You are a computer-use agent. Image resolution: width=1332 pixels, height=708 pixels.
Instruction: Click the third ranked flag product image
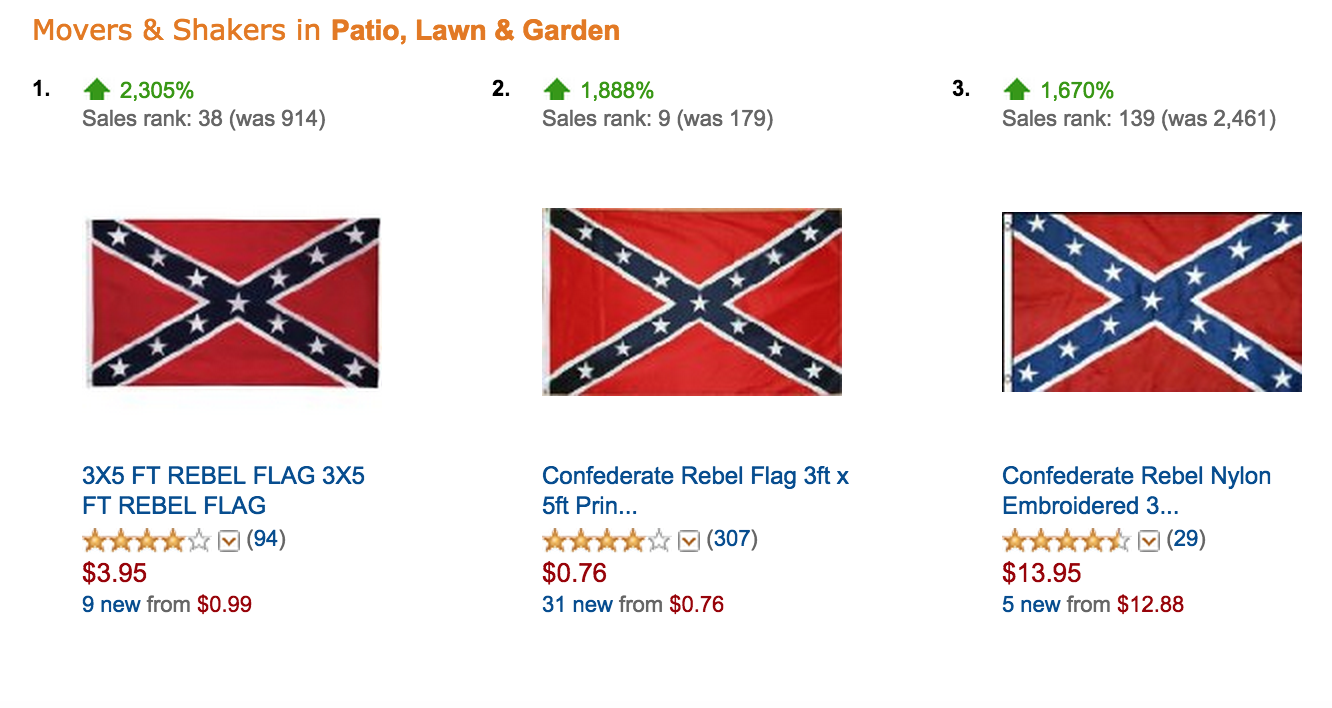pyautogui.click(x=1152, y=302)
